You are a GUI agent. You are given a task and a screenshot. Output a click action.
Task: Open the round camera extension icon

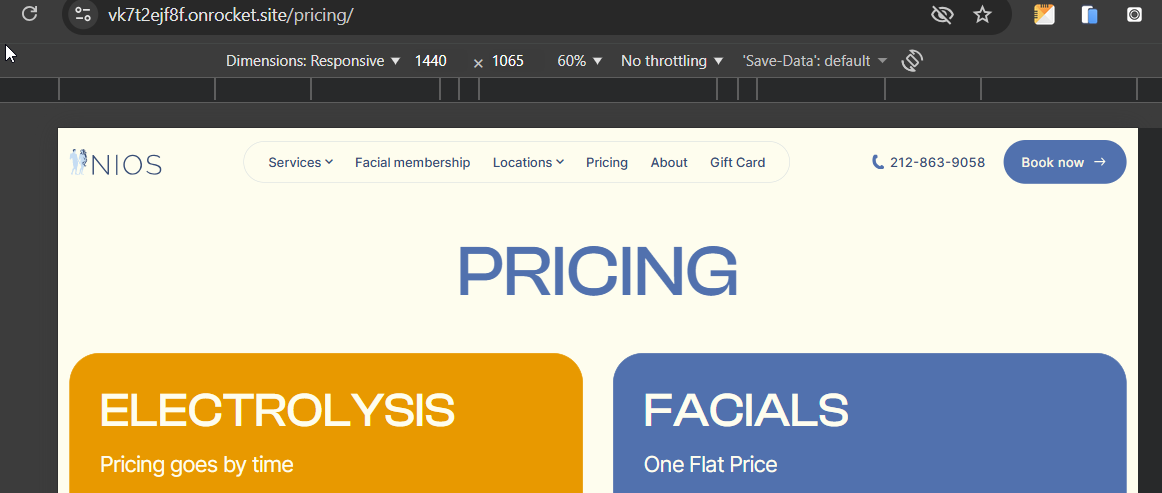pyautogui.click(x=1135, y=15)
